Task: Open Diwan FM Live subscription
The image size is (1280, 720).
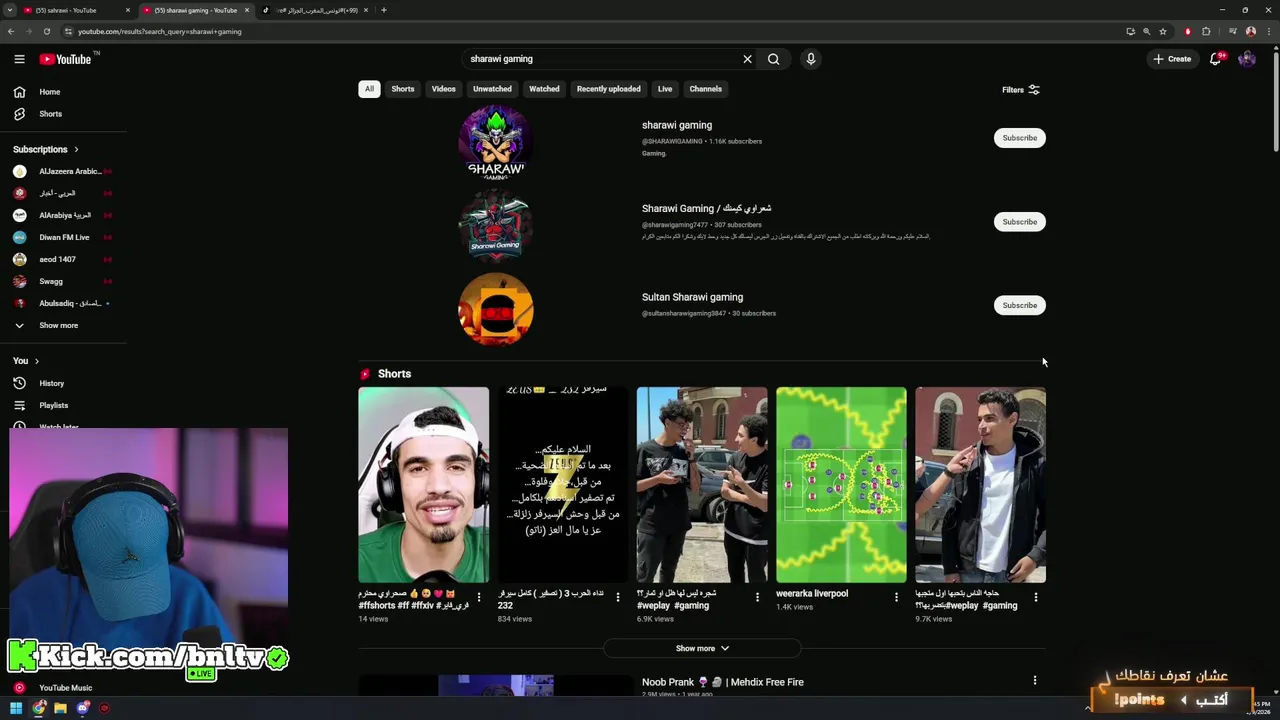Action: coord(63,237)
